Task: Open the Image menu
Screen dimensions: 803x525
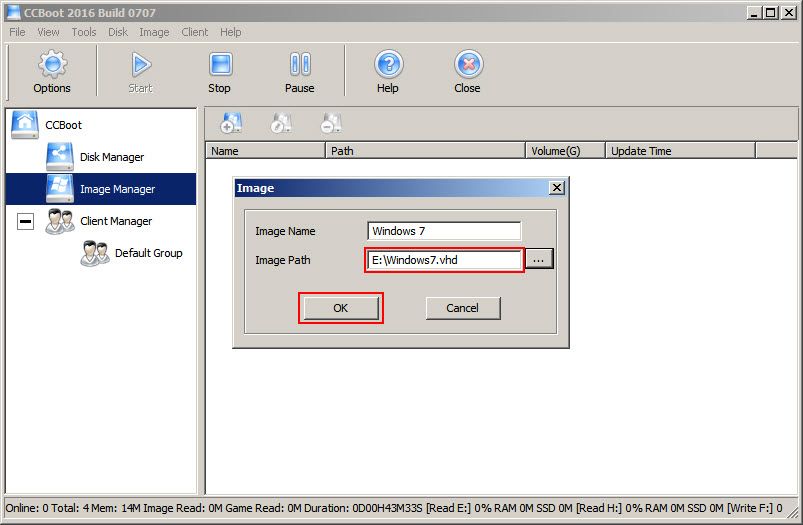Action: (154, 32)
